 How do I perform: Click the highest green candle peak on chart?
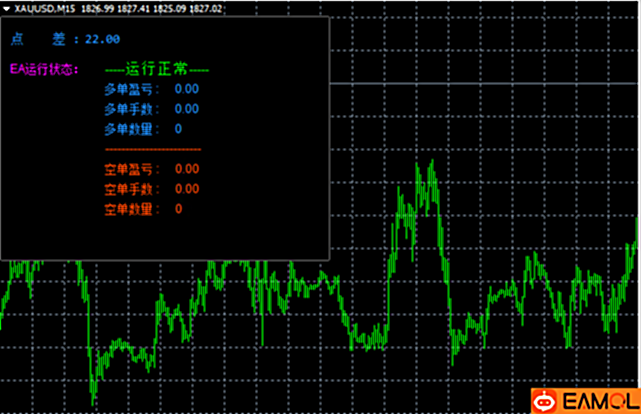click(x=430, y=165)
